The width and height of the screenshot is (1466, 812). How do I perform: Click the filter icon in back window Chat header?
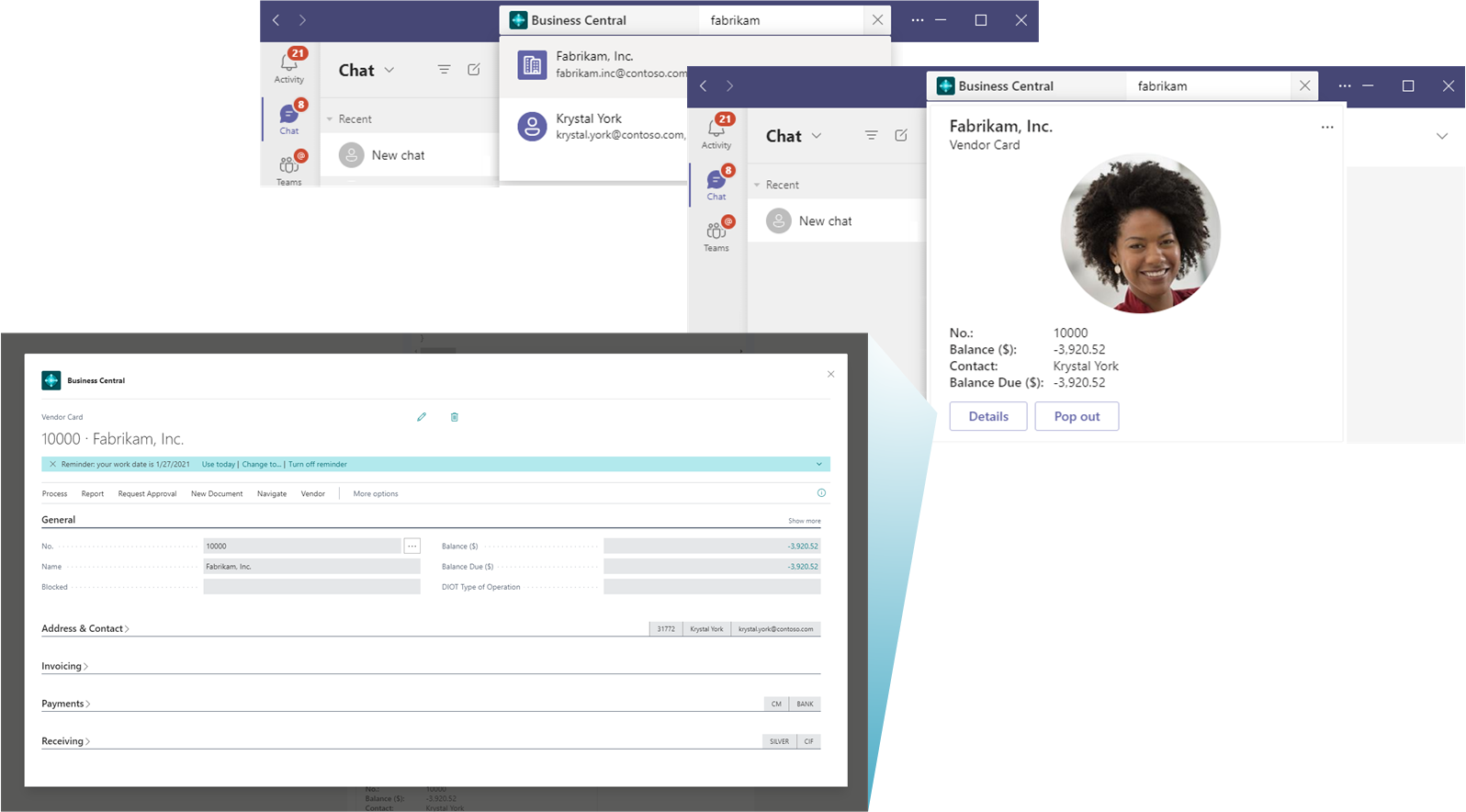tap(444, 70)
